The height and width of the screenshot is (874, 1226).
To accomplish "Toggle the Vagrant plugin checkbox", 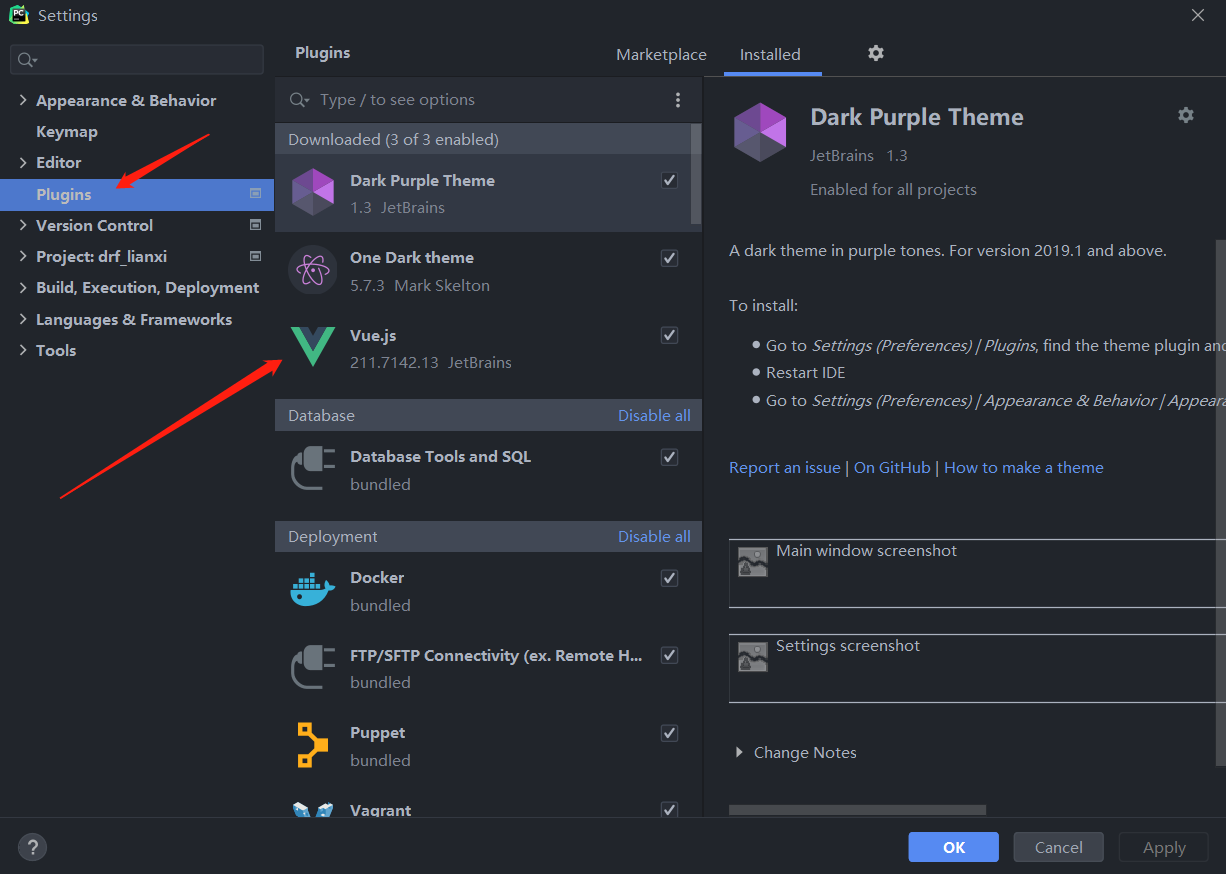I will 670,809.
